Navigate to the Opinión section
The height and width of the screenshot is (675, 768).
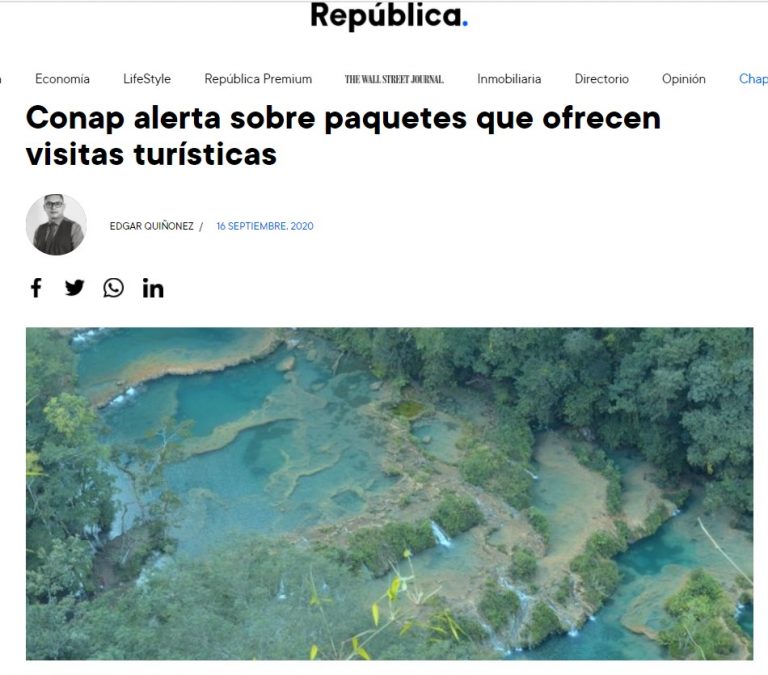pyautogui.click(x=684, y=79)
